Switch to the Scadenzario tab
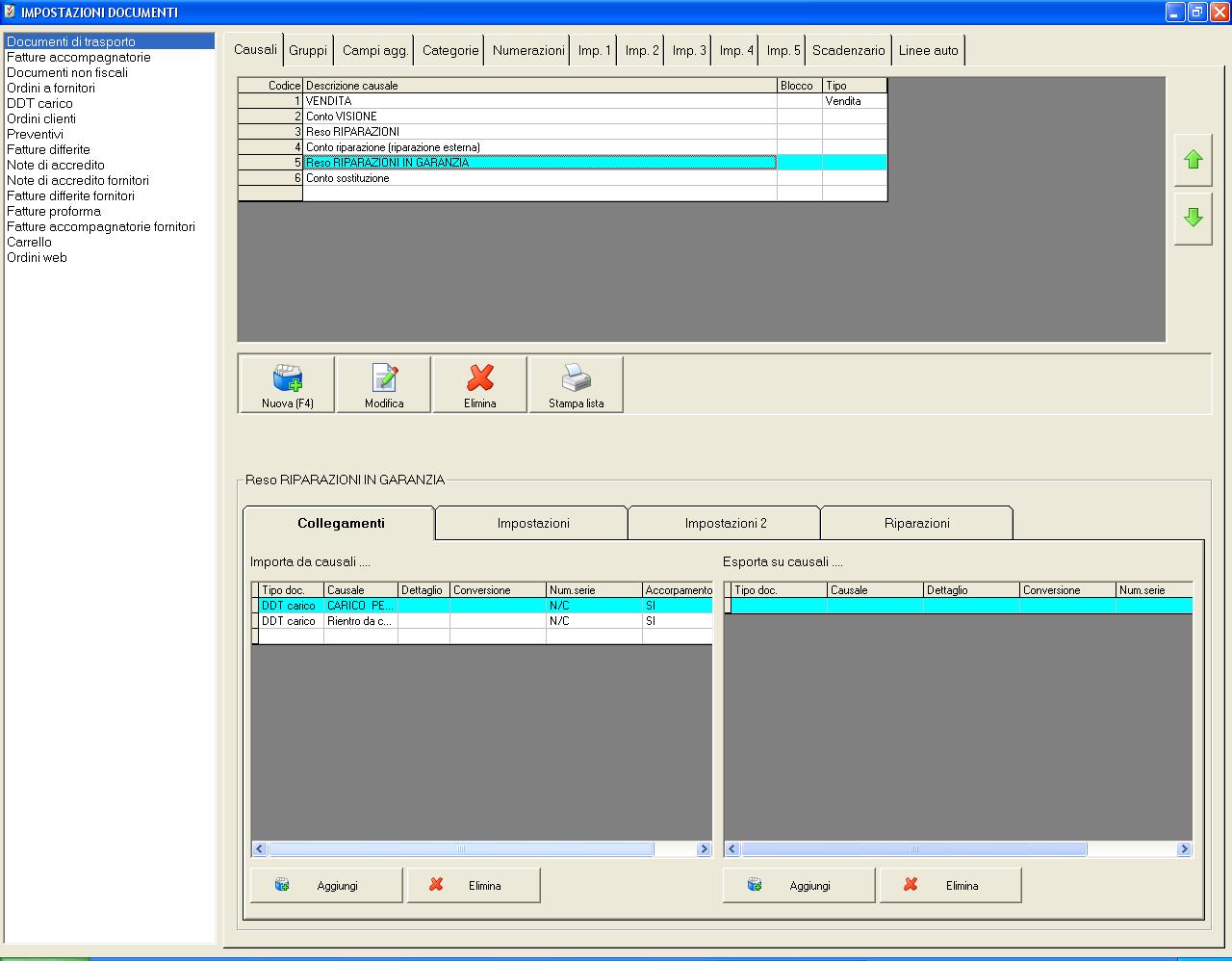The height and width of the screenshot is (961, 1232). (848, 50)
